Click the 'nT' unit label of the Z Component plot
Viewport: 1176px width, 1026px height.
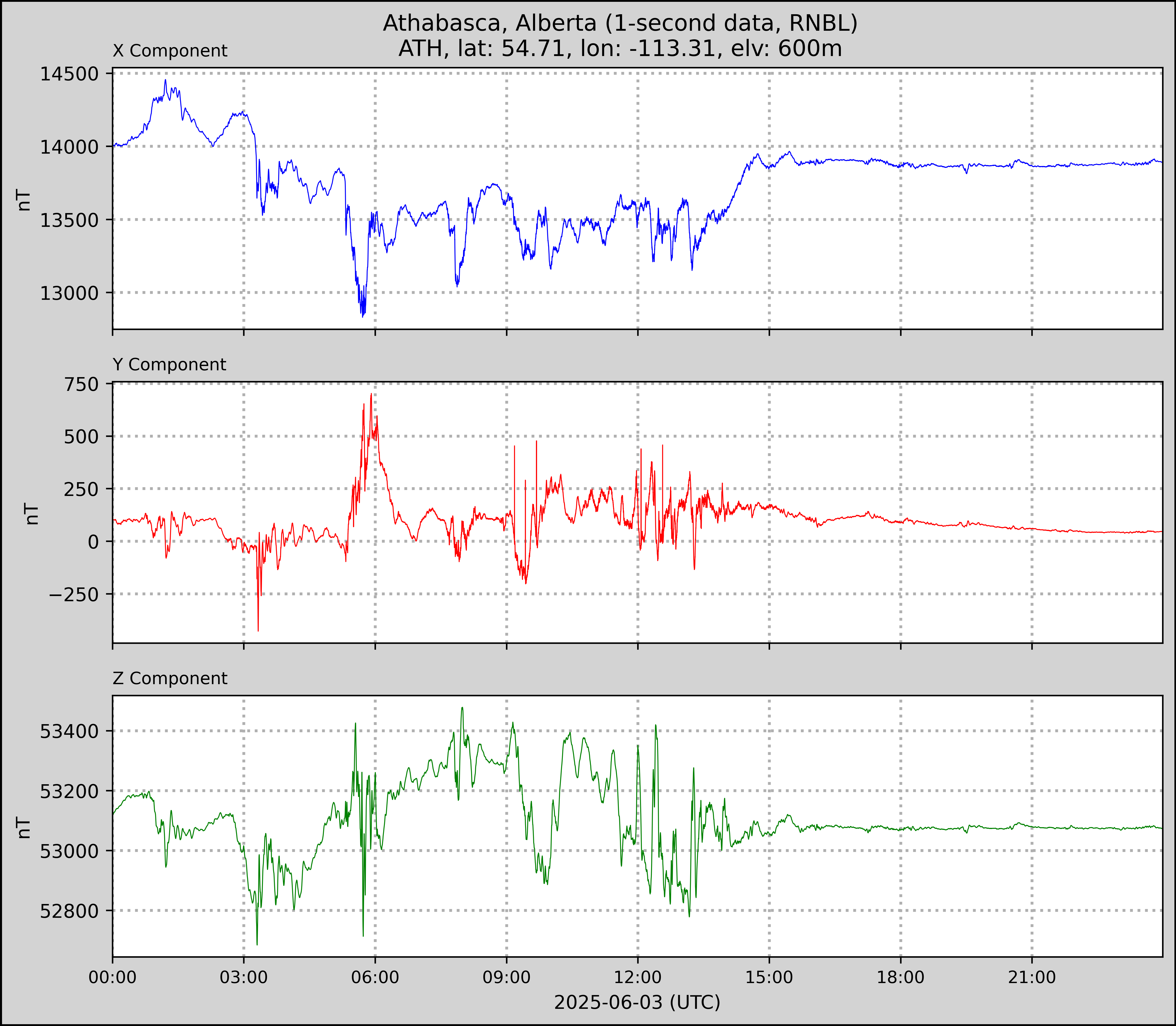(x=23, y=827)
